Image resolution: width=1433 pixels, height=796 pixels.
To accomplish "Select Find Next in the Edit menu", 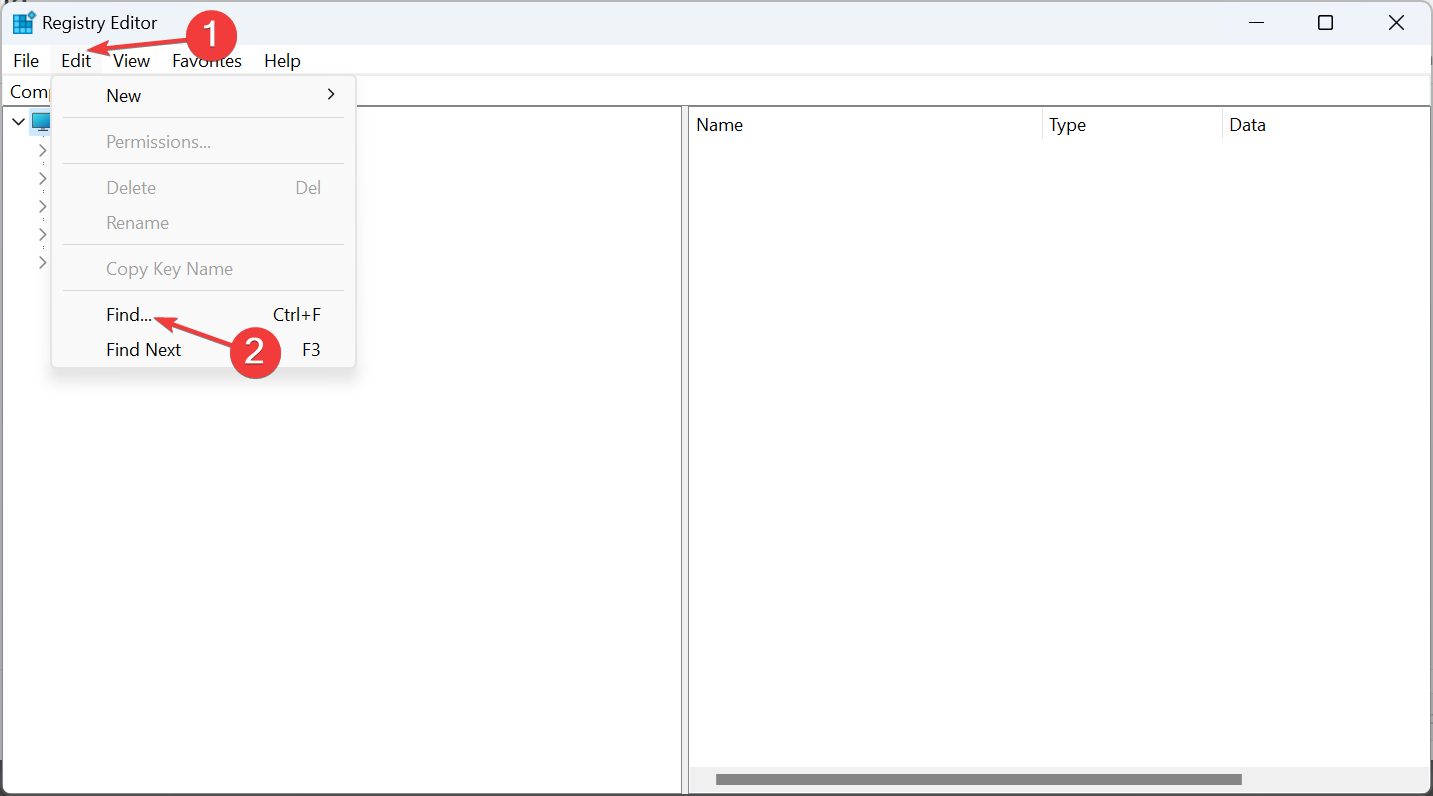I will click(x=203, y=350).
